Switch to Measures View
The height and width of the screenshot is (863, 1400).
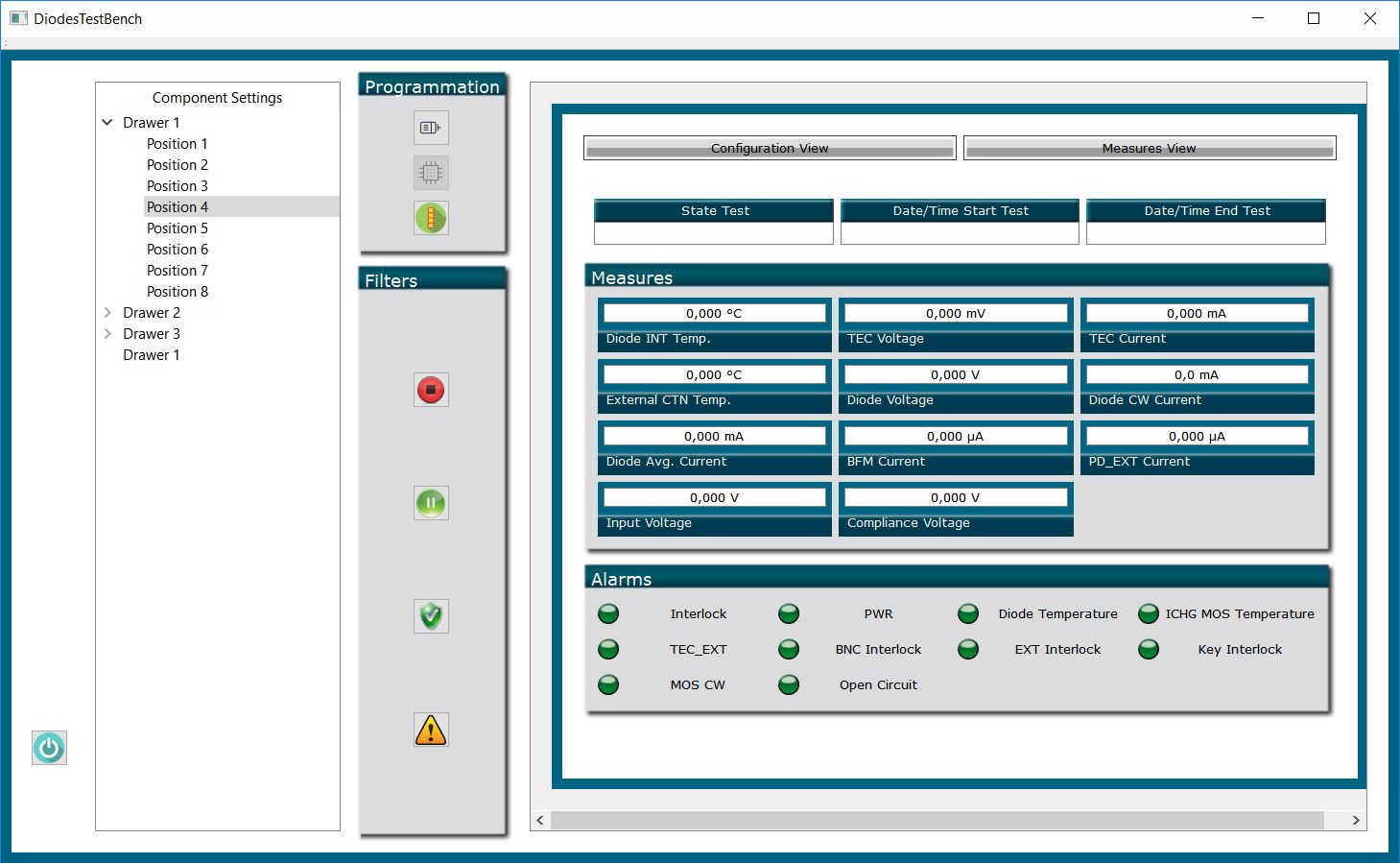(1149, 148)
